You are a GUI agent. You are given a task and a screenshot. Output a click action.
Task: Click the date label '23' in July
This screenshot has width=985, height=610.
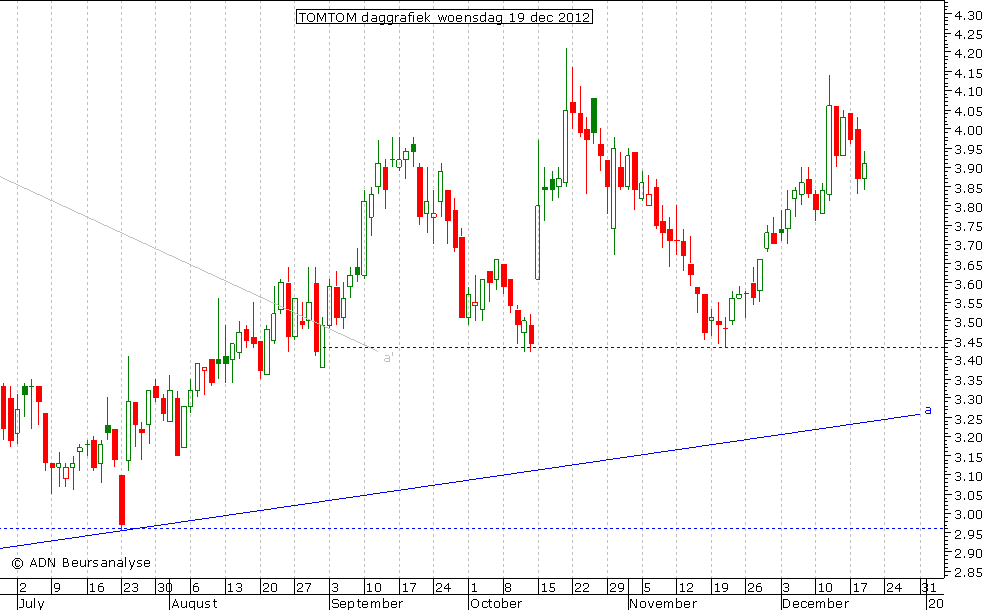click(x=131, y=588)
